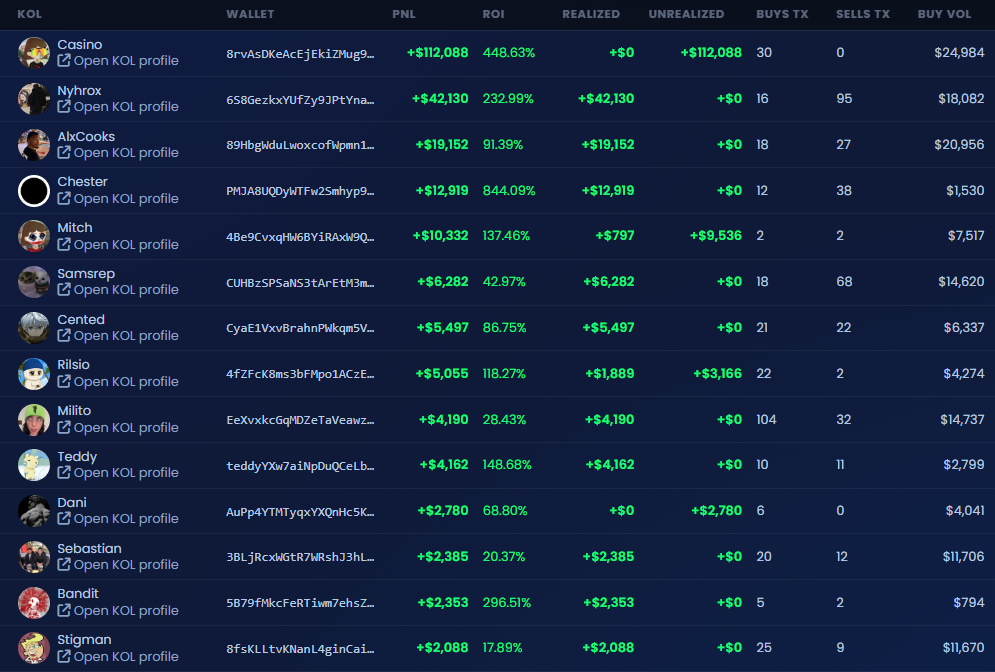Select wallet address 3BLjRcxWGtR7WRshJ3hL...

pos(300,557)
